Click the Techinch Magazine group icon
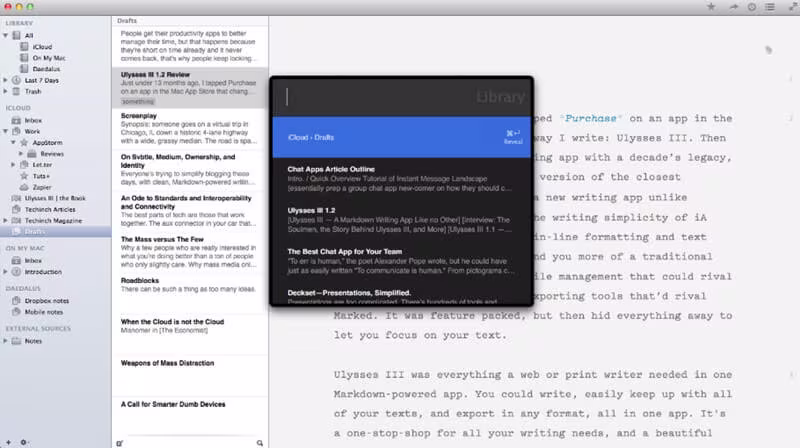This screenshot has width=800, height=448. coord(16,220)
